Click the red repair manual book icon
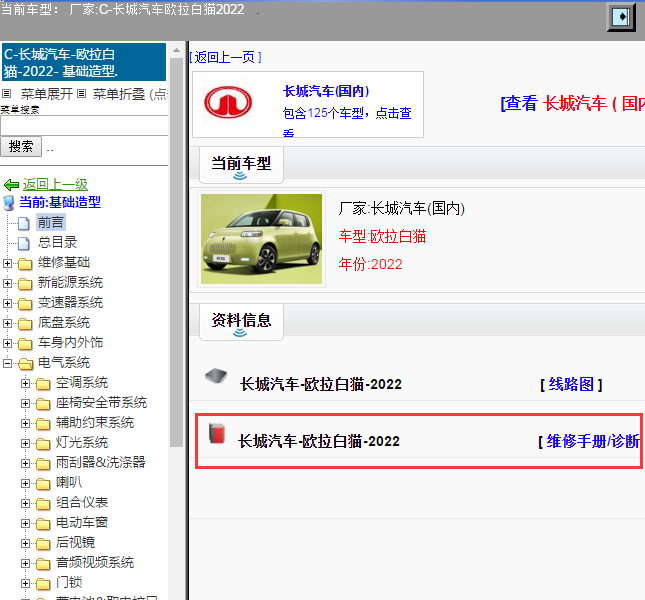Screen dimensions: 645x600 (216, 433)
